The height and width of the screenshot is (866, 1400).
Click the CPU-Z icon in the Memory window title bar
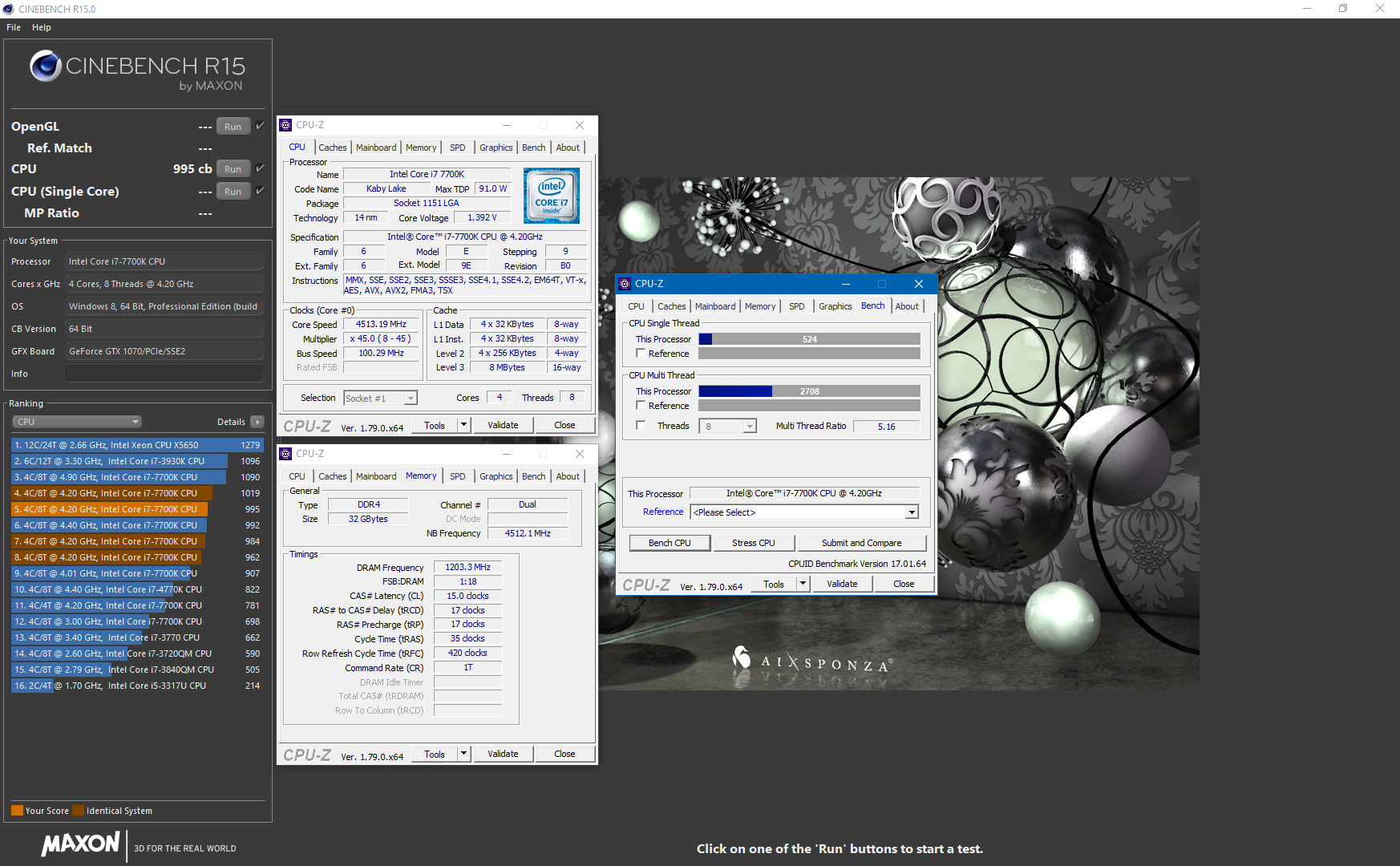pos(285,454)
